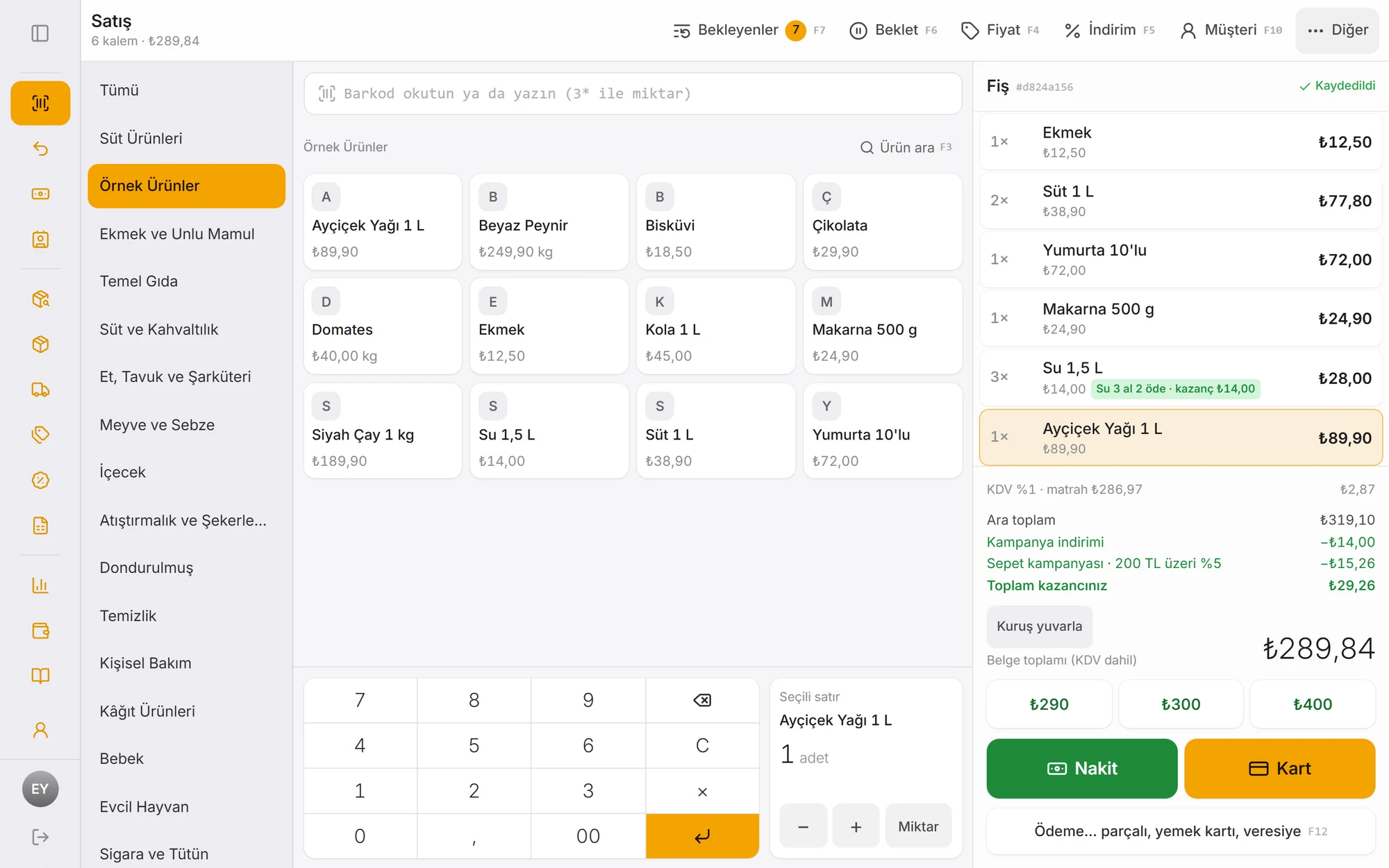Screen dimensions: 1389x868
Task: Open the Müşteri customer selector
Action: 1231,30
